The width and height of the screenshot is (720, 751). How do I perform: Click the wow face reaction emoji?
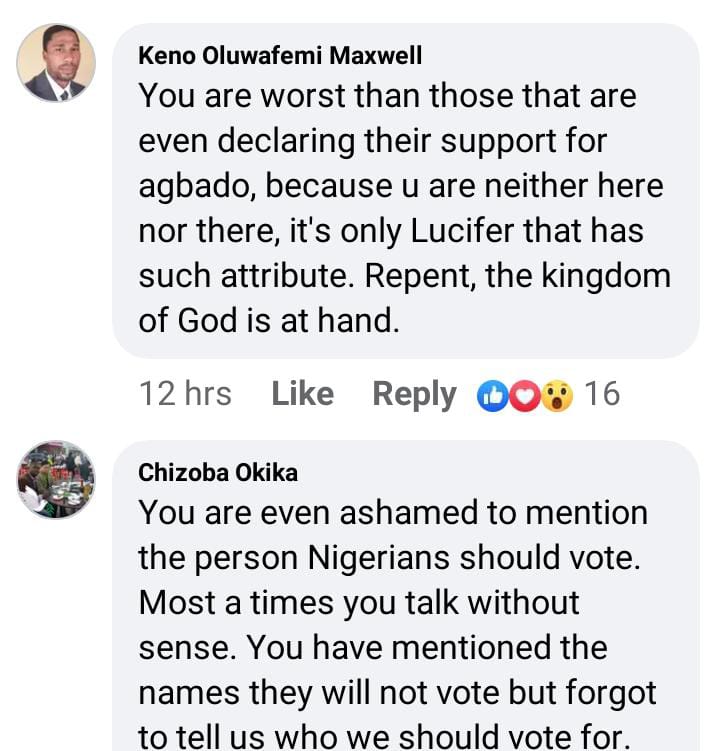(556, 395)
